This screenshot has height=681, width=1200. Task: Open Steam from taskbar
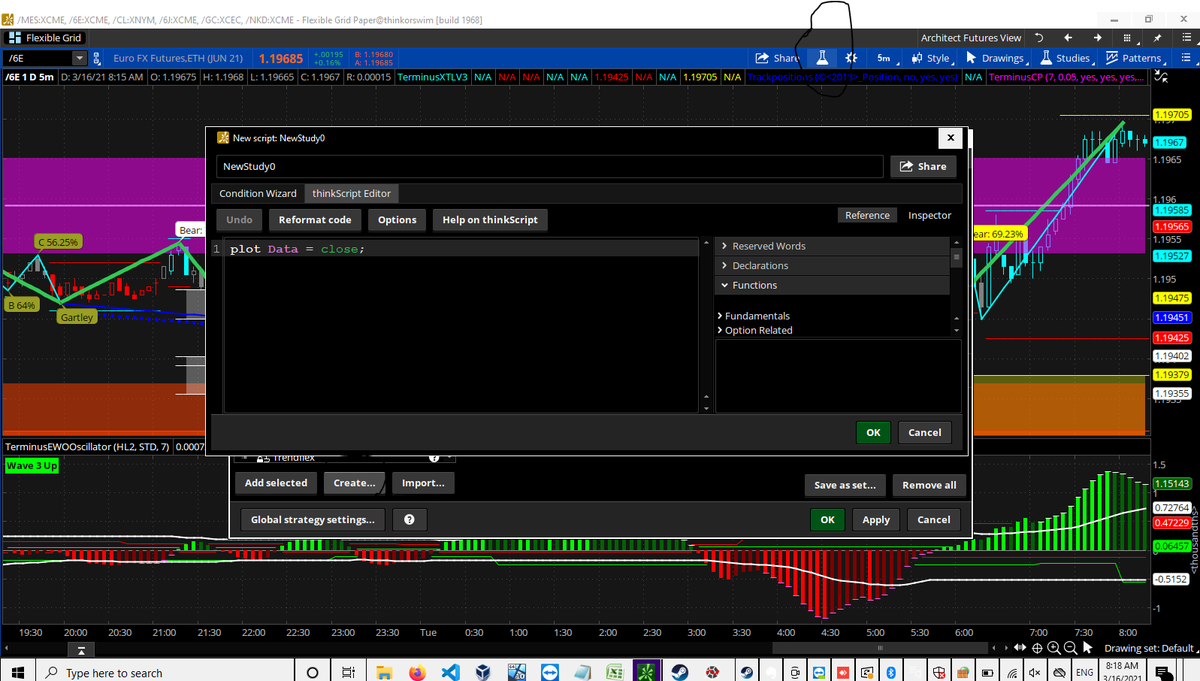[680, 672]
